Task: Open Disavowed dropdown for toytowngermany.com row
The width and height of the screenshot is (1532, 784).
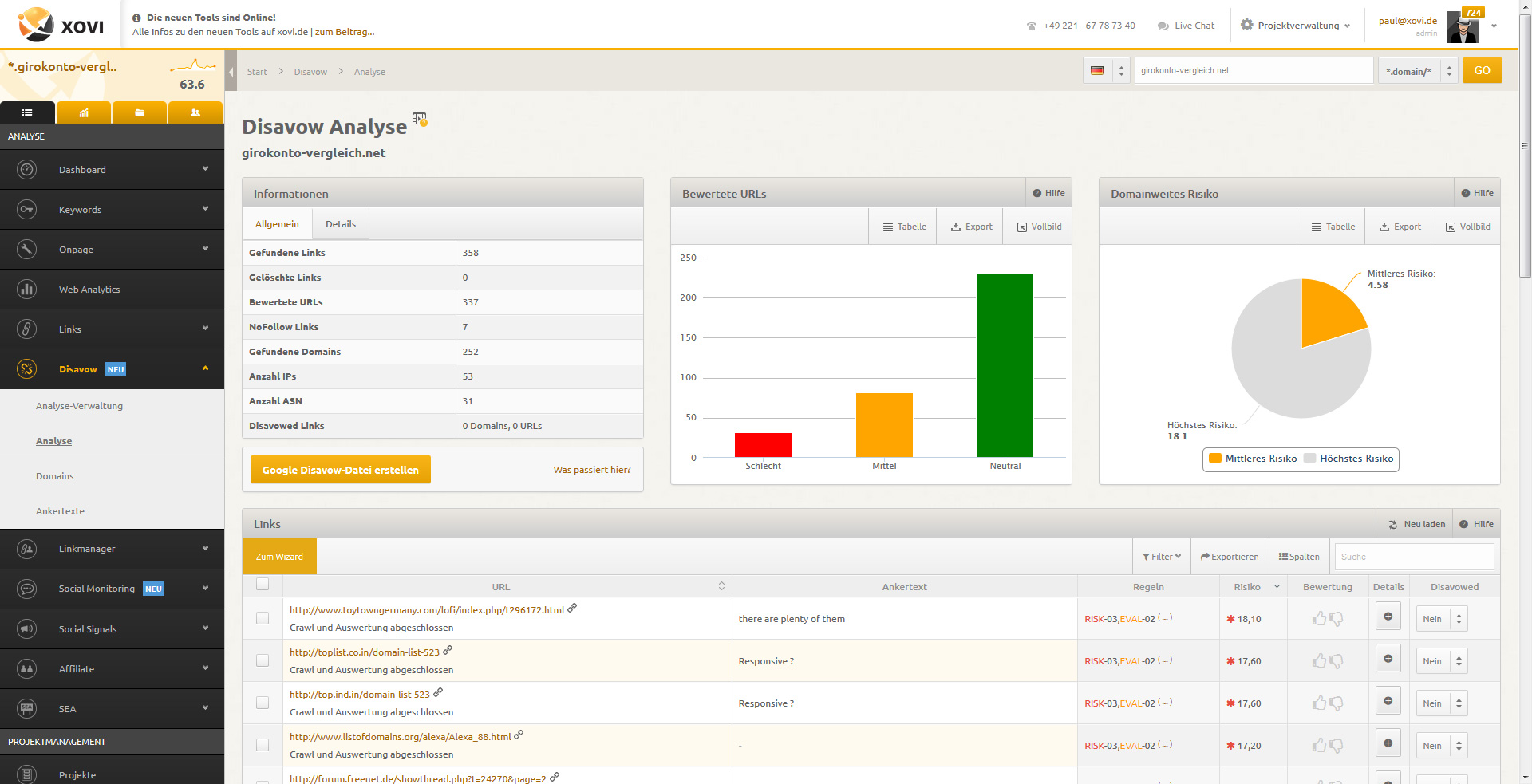Action: point(1442,619)
